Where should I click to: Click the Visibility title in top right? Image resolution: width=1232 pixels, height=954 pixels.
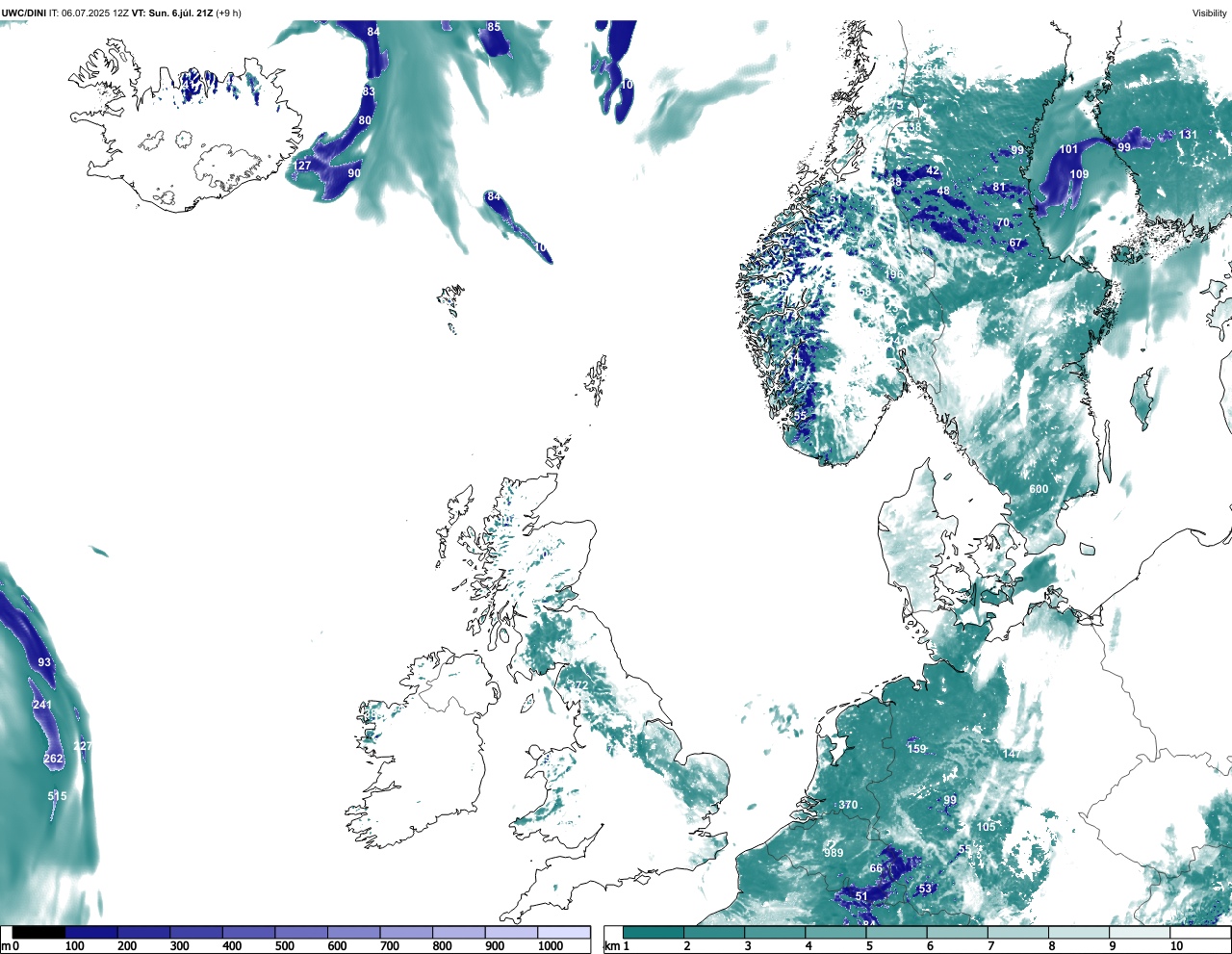1210,13
